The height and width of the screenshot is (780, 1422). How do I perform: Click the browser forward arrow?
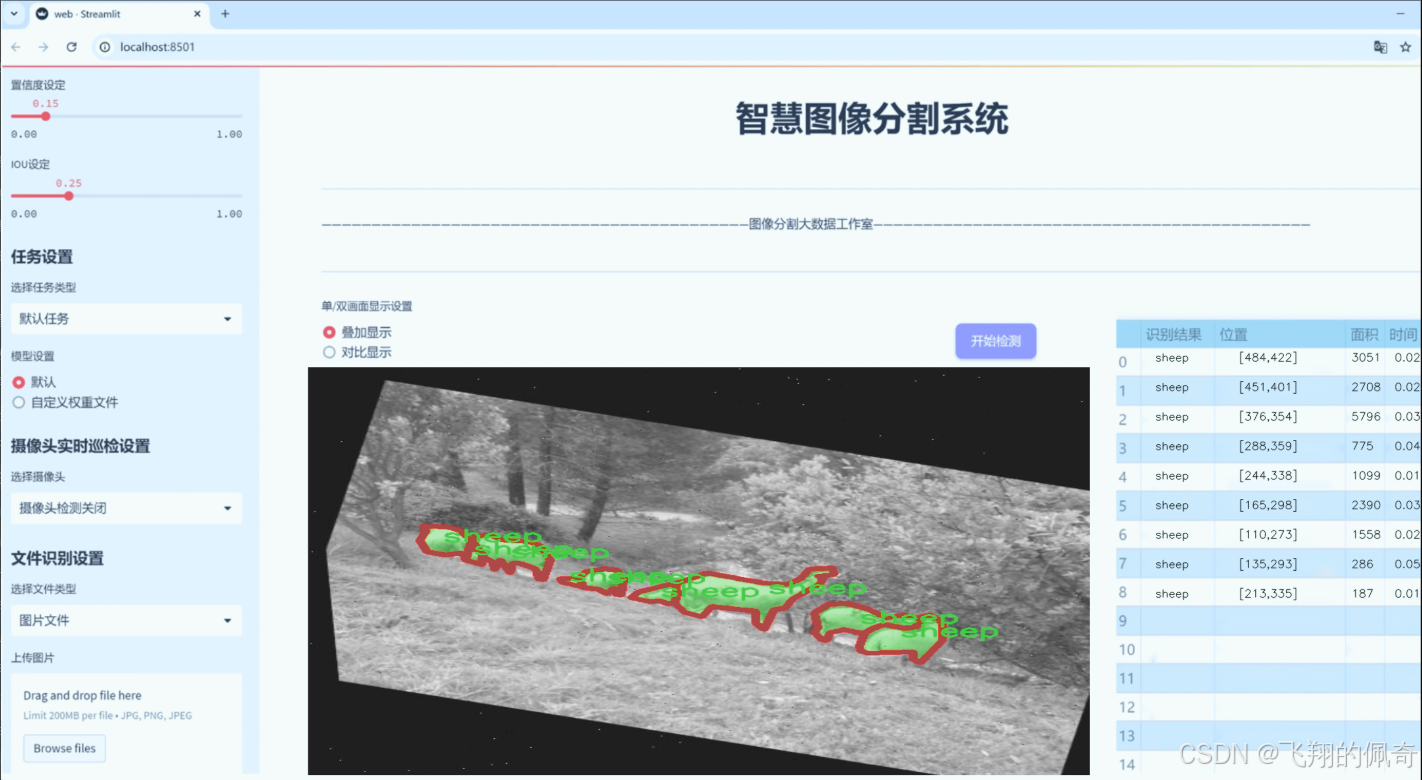43,47
